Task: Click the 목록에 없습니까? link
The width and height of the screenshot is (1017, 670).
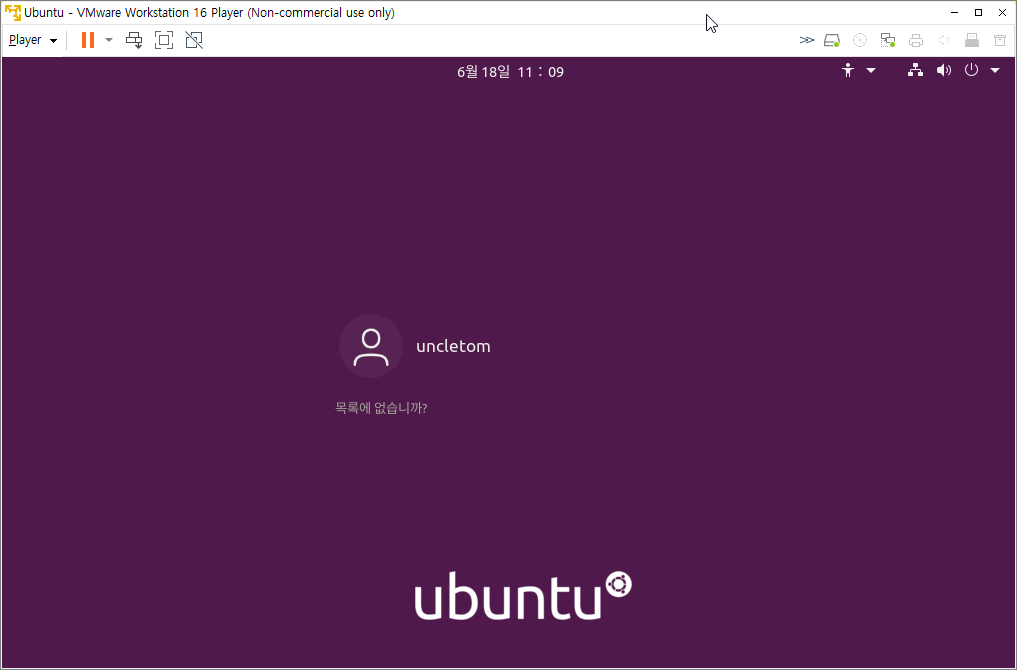Action: click(x=381, y=408)
